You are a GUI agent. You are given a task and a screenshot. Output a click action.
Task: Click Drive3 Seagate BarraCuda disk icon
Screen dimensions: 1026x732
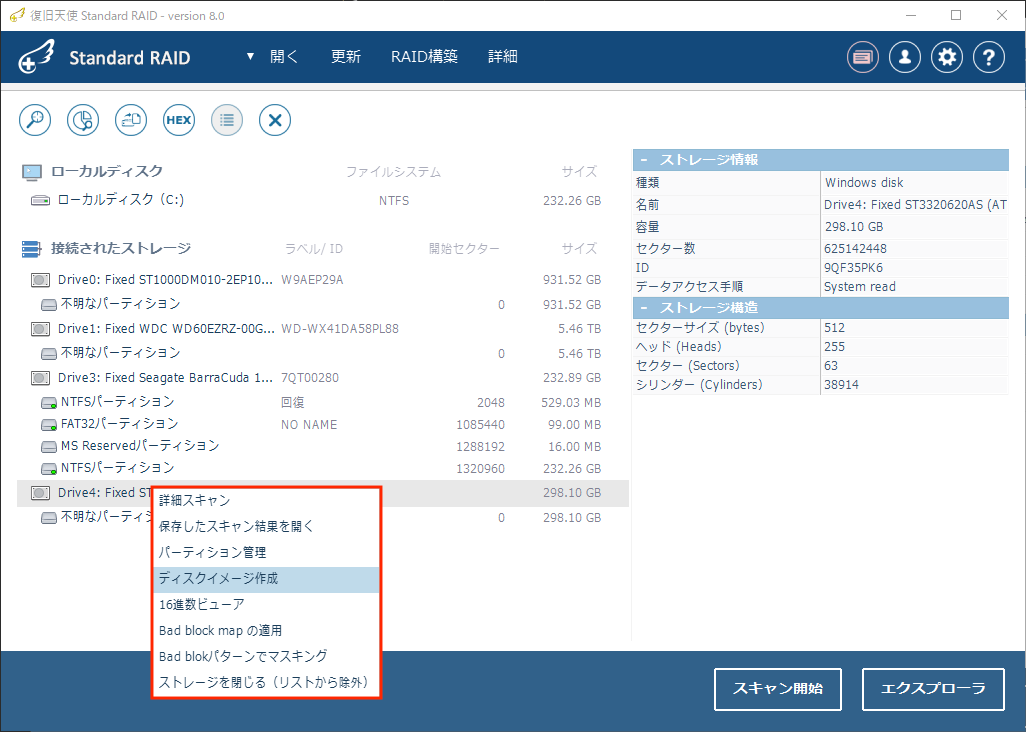coord(41,378)
